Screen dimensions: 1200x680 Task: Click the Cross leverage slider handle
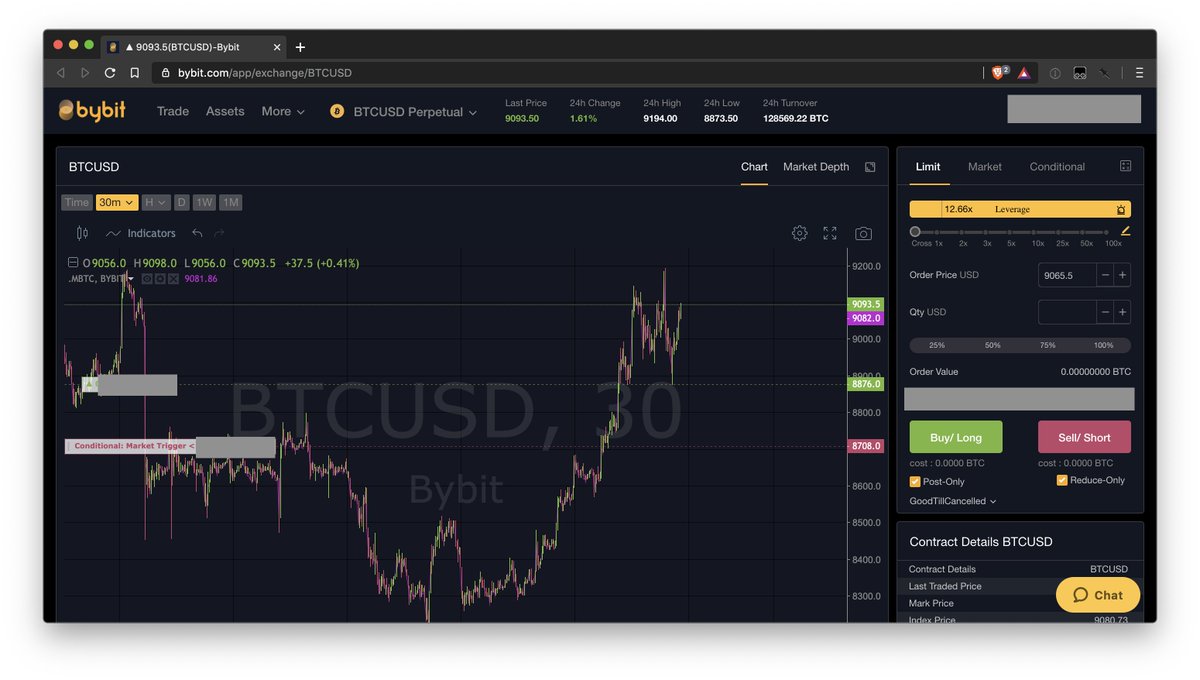(915, 231)
